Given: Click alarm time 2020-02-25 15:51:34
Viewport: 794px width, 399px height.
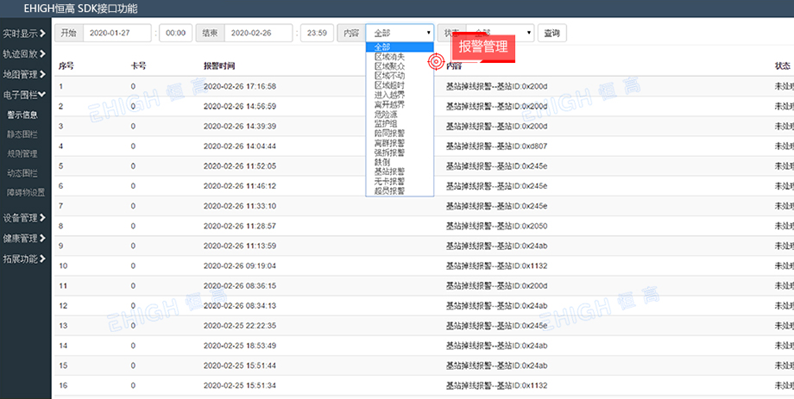Looking at the screenshot, I should (x=240, y=386).
